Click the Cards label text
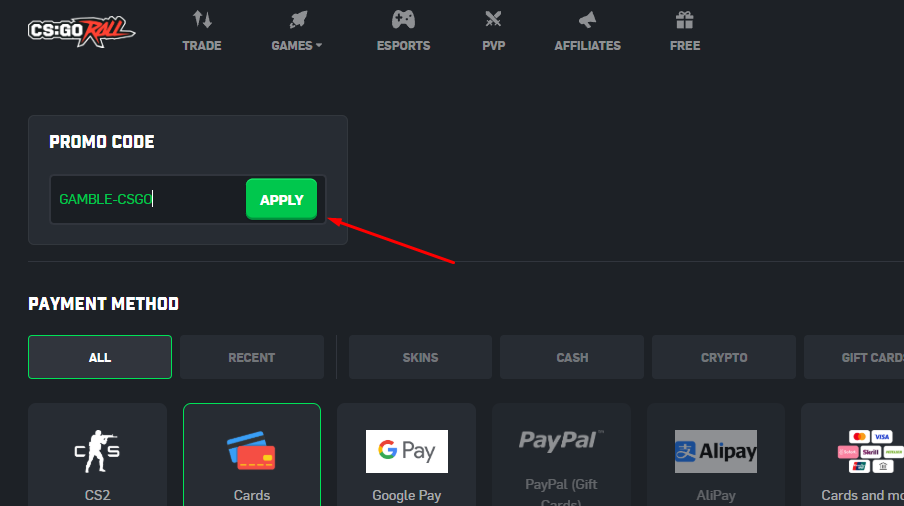The image size is (904, 506). tap(251, 495)
